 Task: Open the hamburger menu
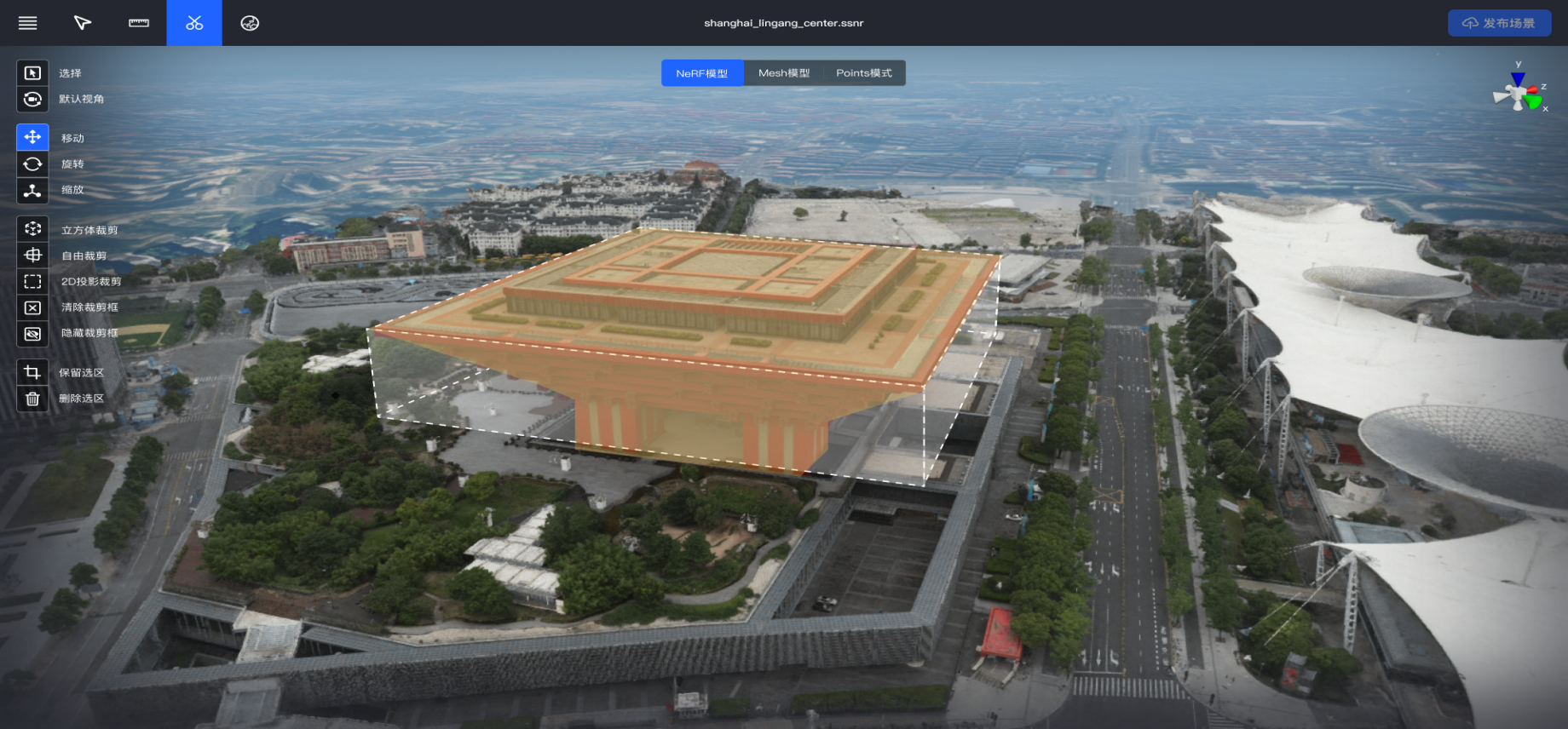(x=28, y=23)
